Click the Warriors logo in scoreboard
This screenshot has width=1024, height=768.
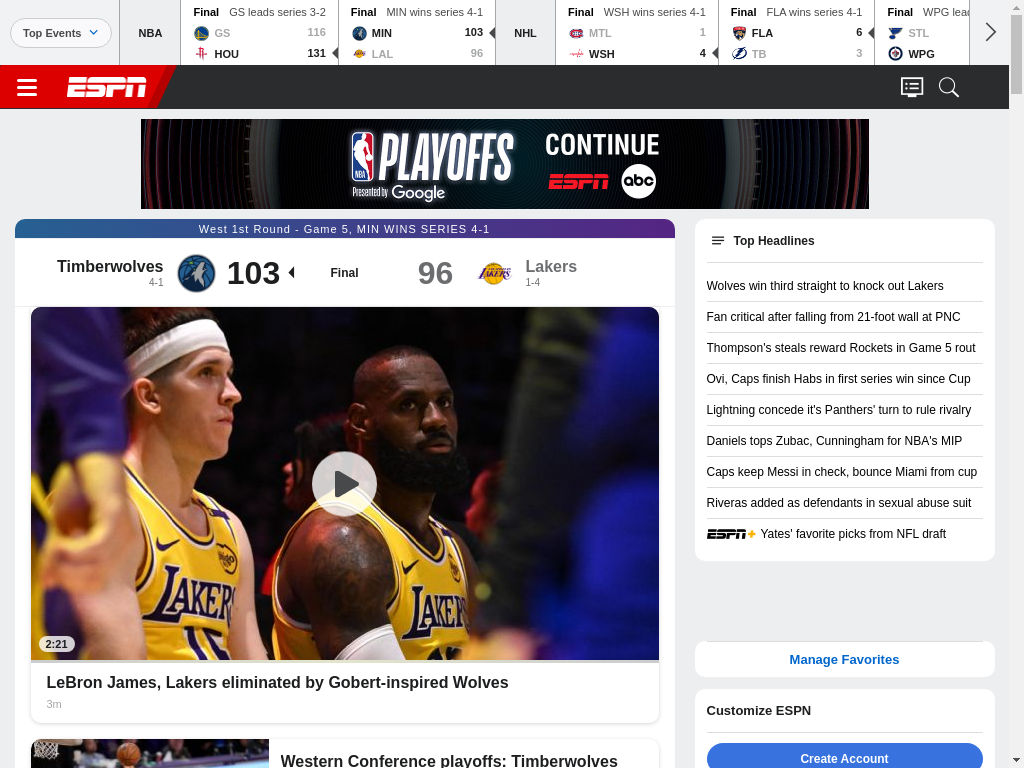201,33
